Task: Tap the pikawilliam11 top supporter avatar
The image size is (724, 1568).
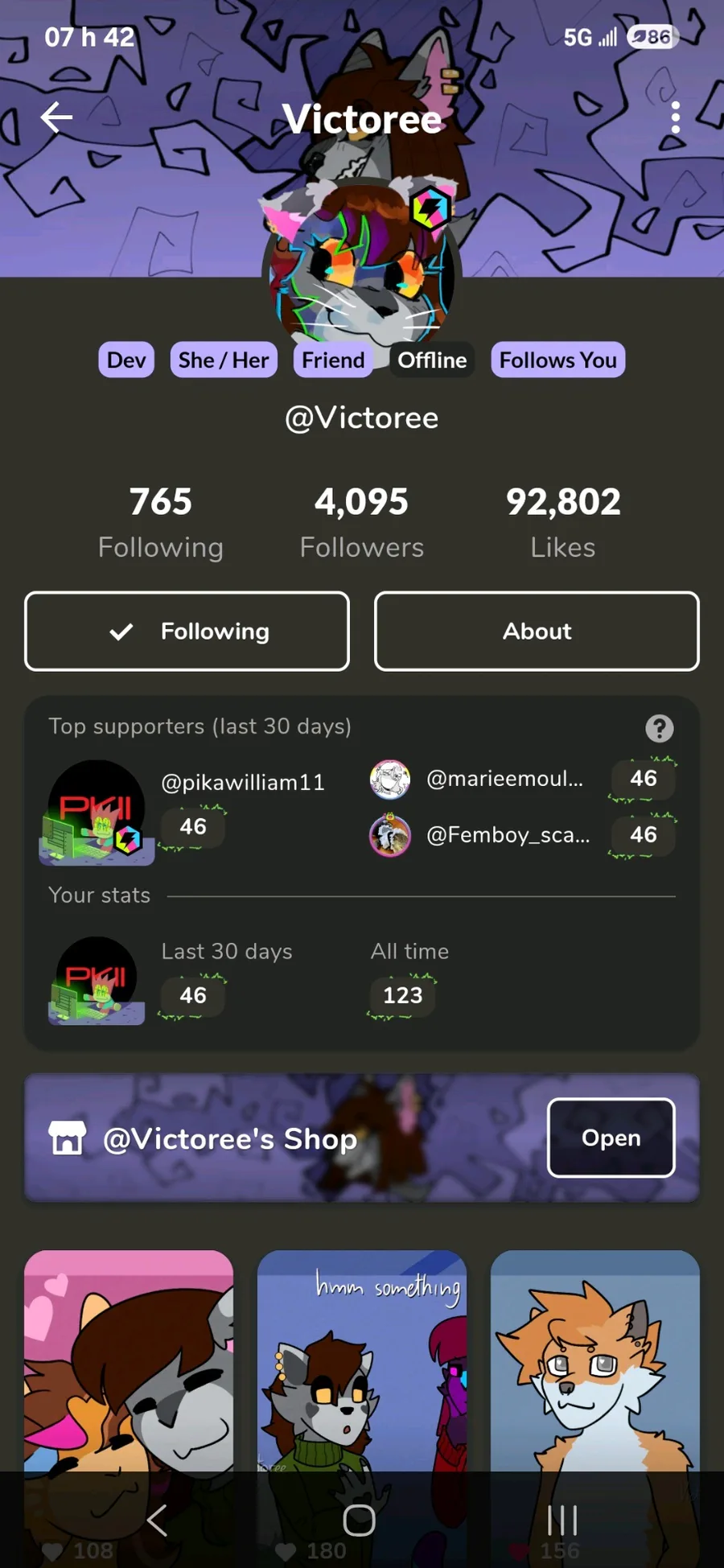Action: [97, 813]
